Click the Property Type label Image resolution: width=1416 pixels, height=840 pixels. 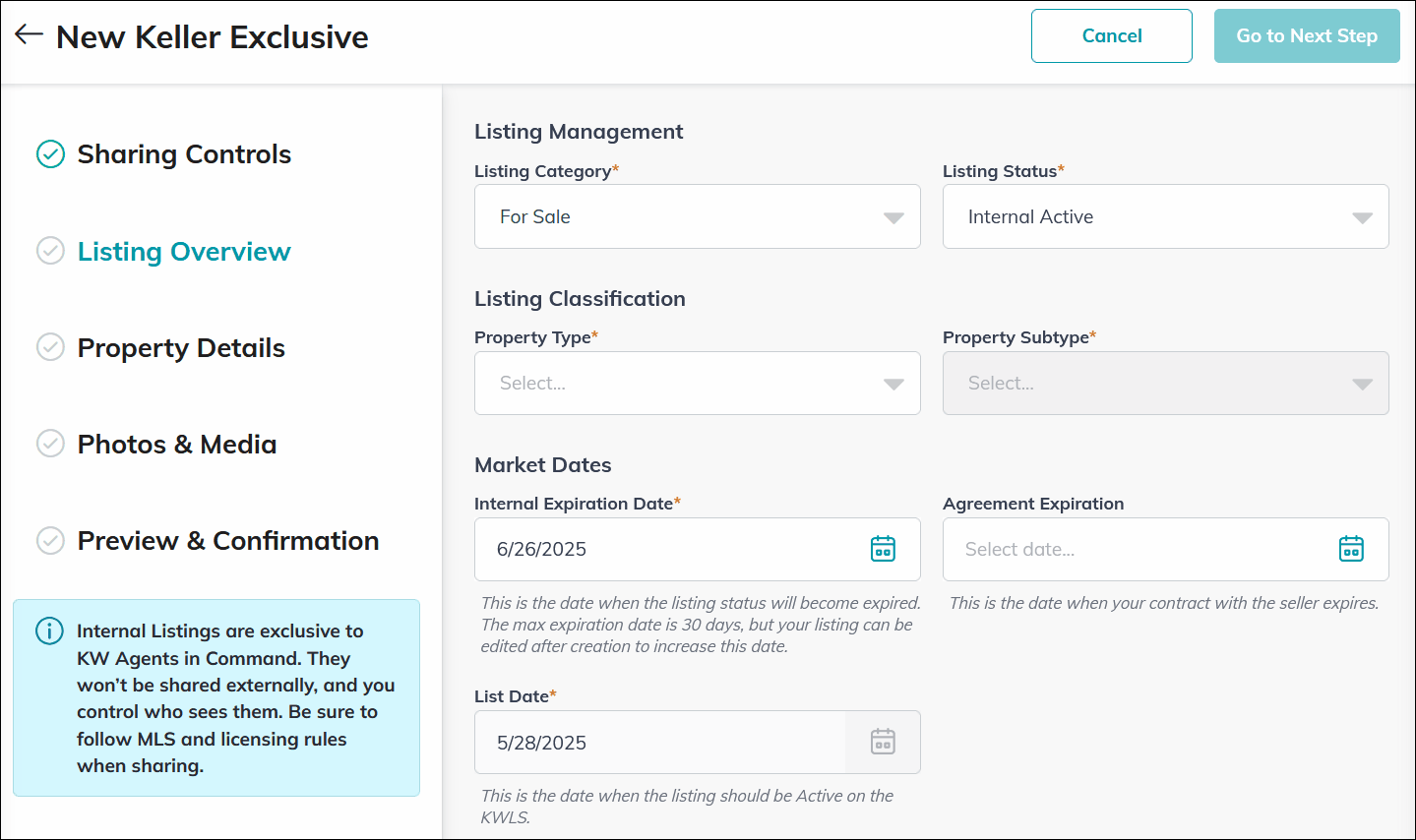click(536, 337)
